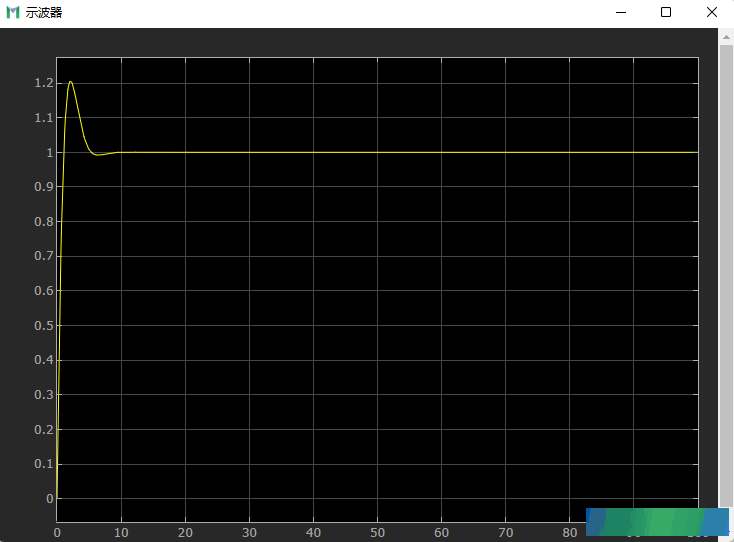Click x-axis label 80
This screenshot has width=734, height=542.
pyautogui.click(x=570, y=533)
